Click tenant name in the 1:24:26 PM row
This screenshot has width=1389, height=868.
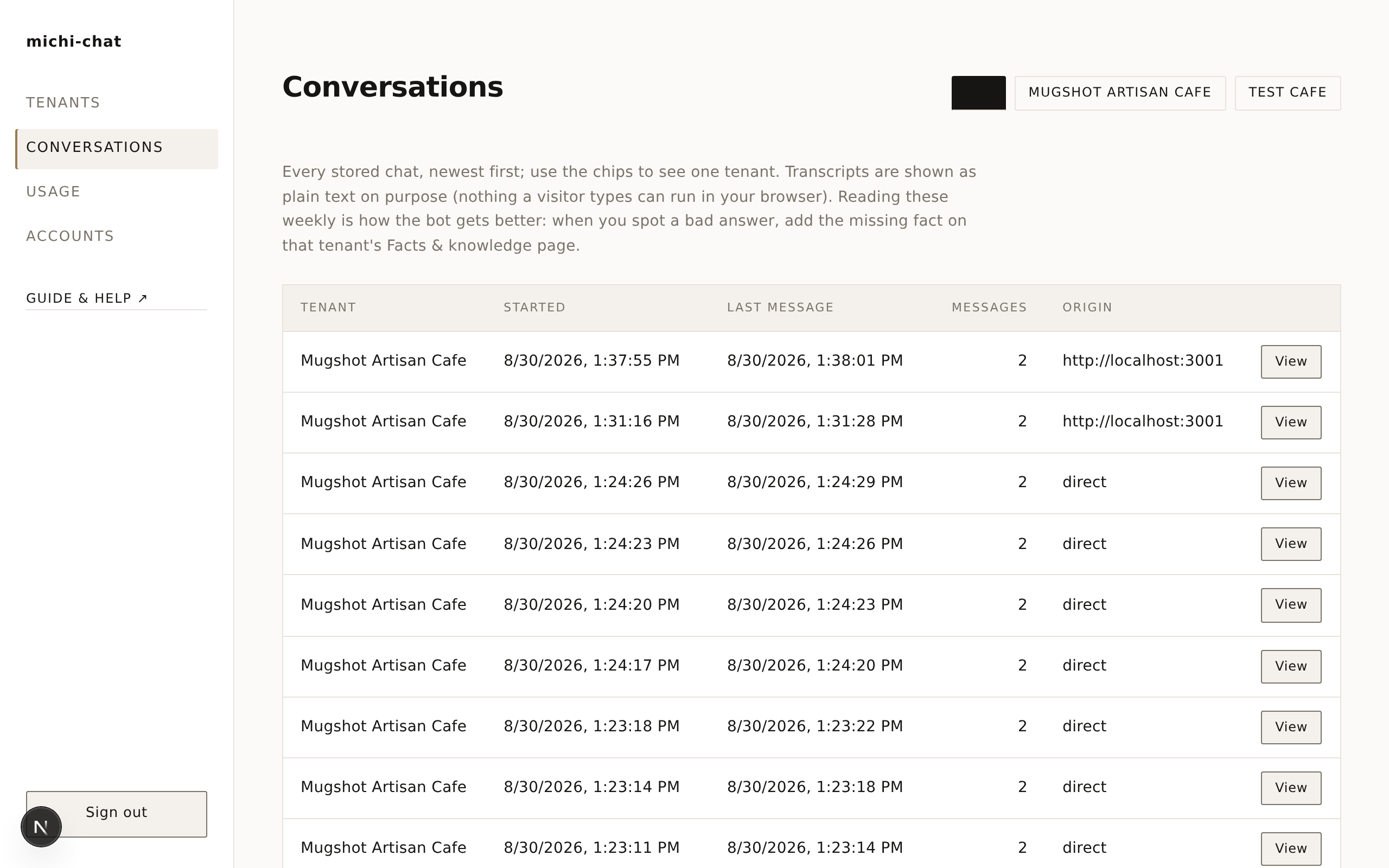point(384,482)
